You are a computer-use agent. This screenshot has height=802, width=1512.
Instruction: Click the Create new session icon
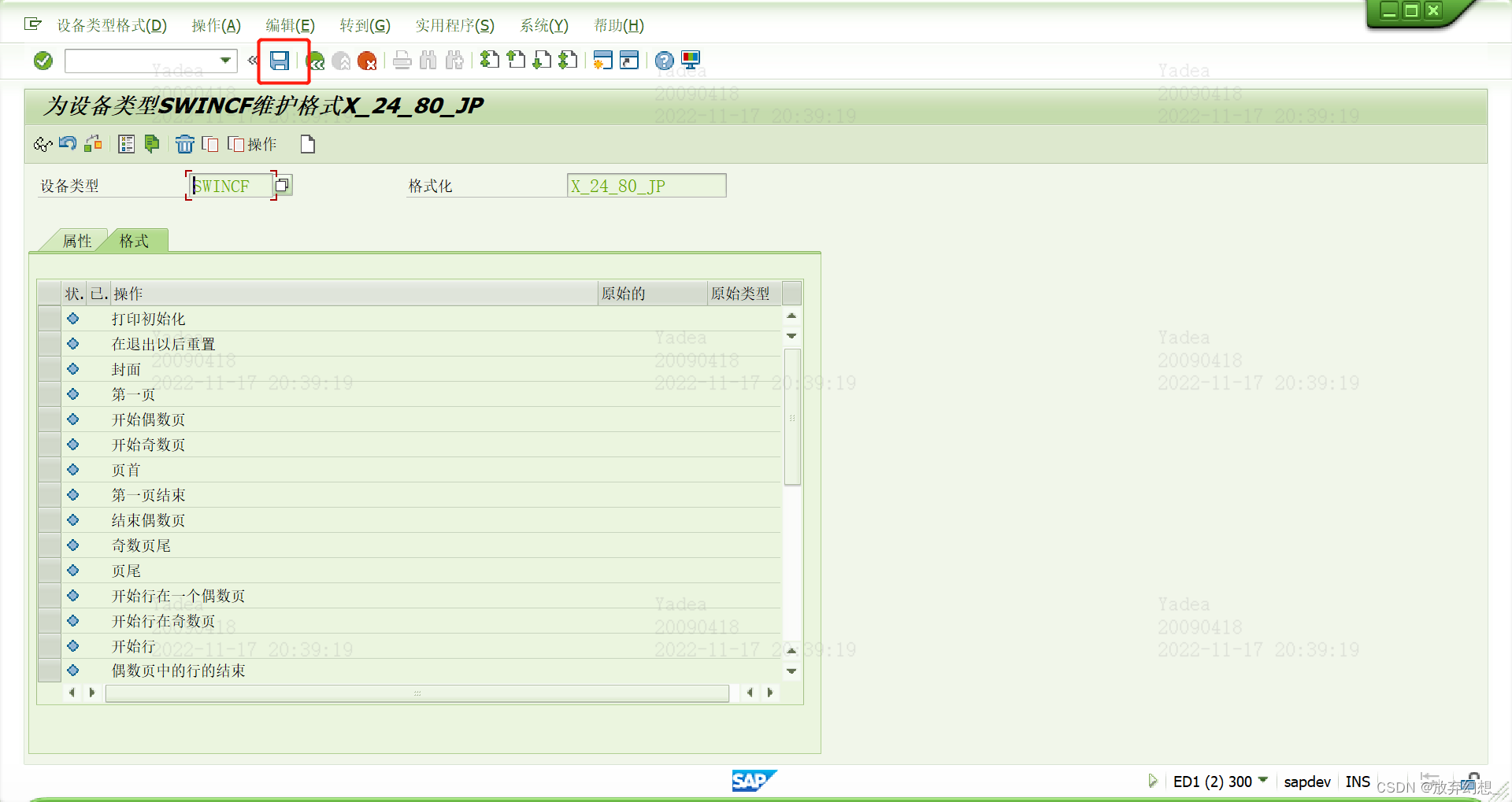(604, 61)
